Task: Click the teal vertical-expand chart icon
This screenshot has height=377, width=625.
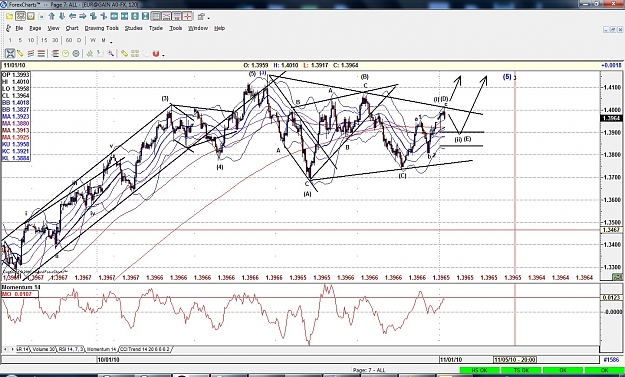Action: pyautogui.click(x=135, y=16)
